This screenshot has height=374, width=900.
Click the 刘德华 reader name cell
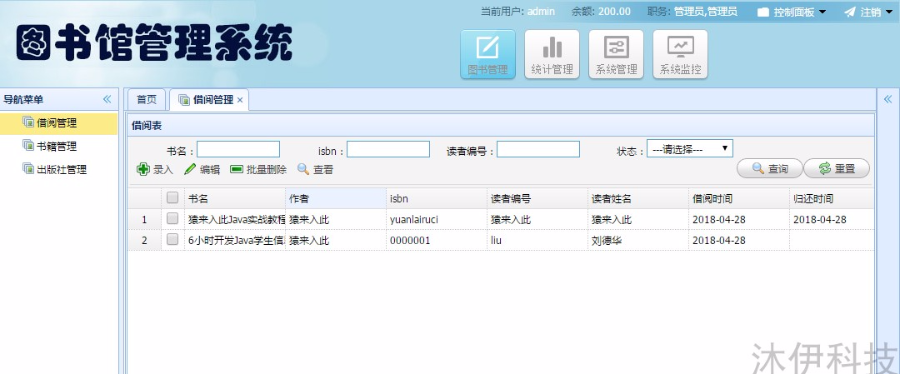point(639,240)
